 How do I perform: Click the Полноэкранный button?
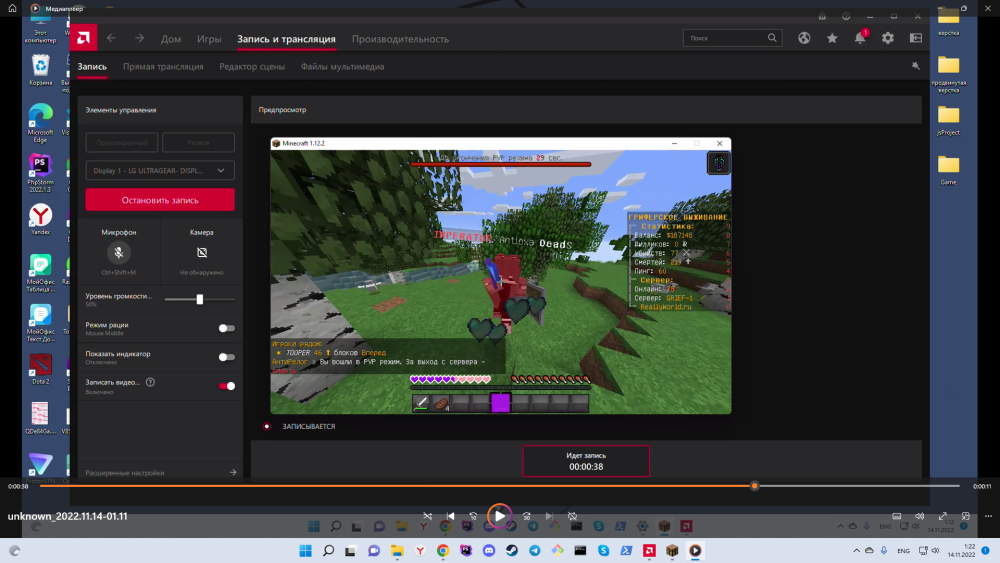tap(122, 142)
